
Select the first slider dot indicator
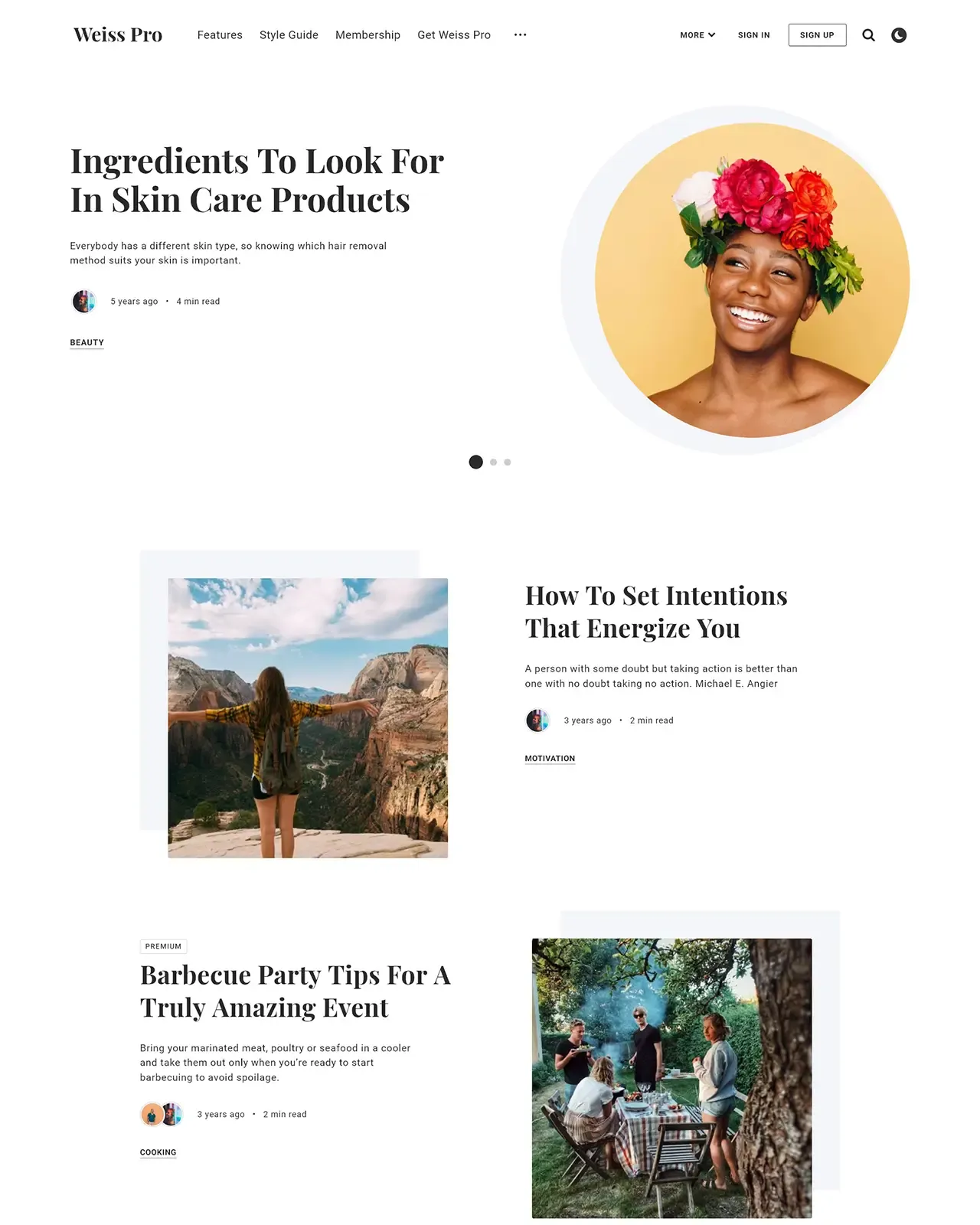click(475, 462)
